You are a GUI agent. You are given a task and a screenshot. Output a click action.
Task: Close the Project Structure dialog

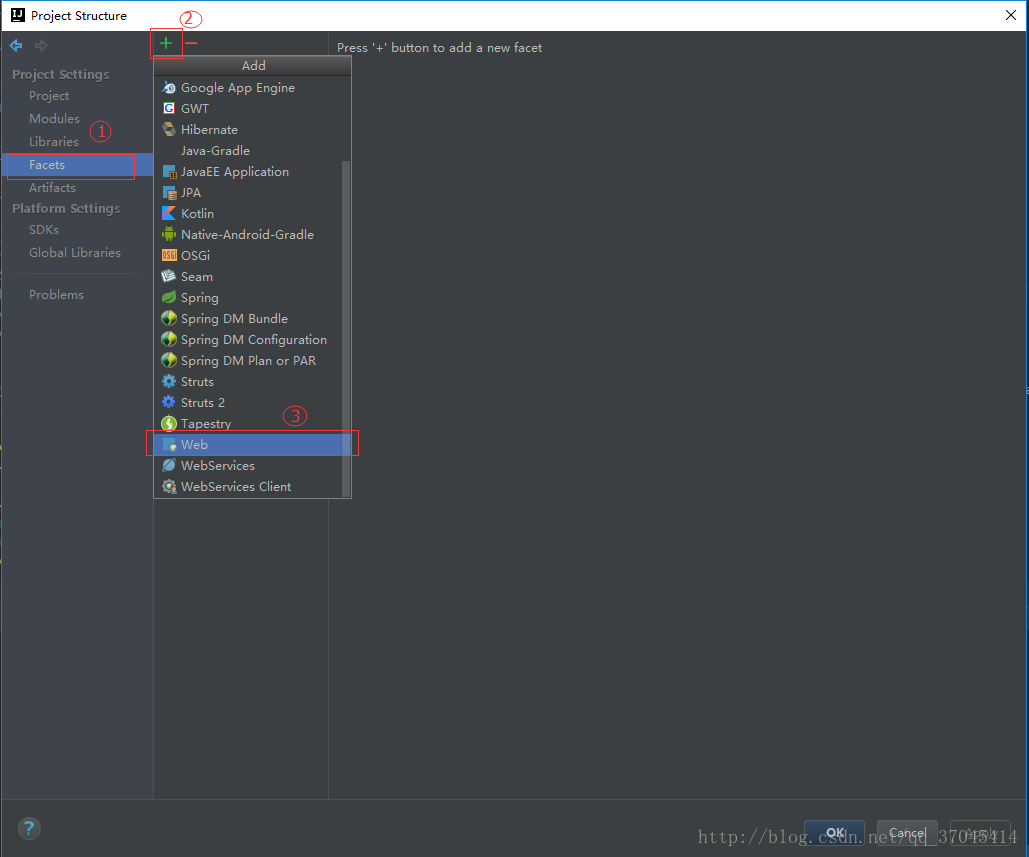1011,15
